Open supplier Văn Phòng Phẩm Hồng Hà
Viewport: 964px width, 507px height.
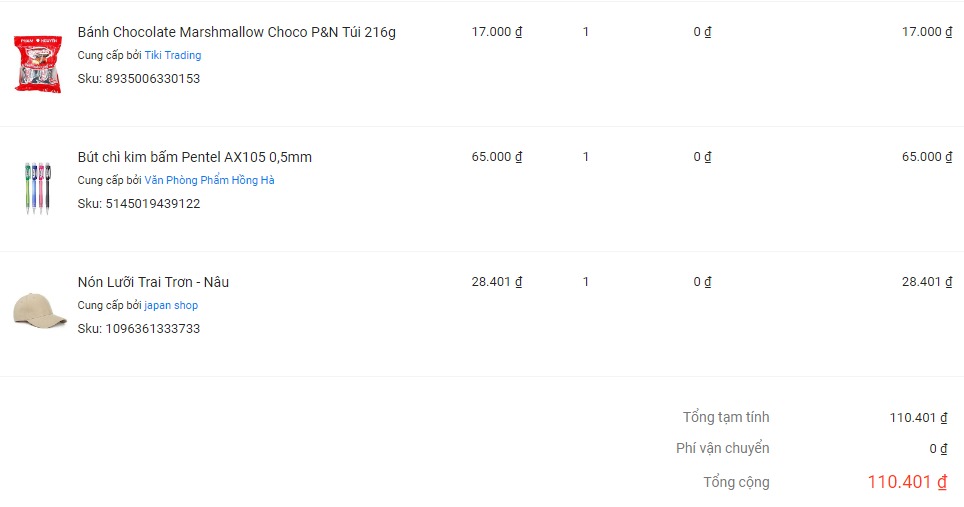(x=209, y=181)
